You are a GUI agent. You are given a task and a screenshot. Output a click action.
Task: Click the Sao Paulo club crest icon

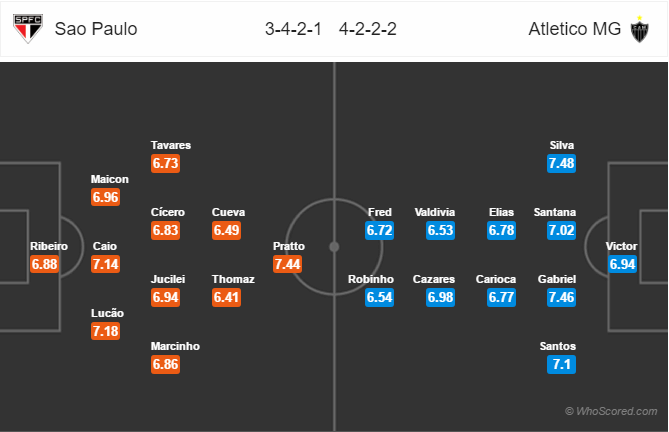click(28, 29)
